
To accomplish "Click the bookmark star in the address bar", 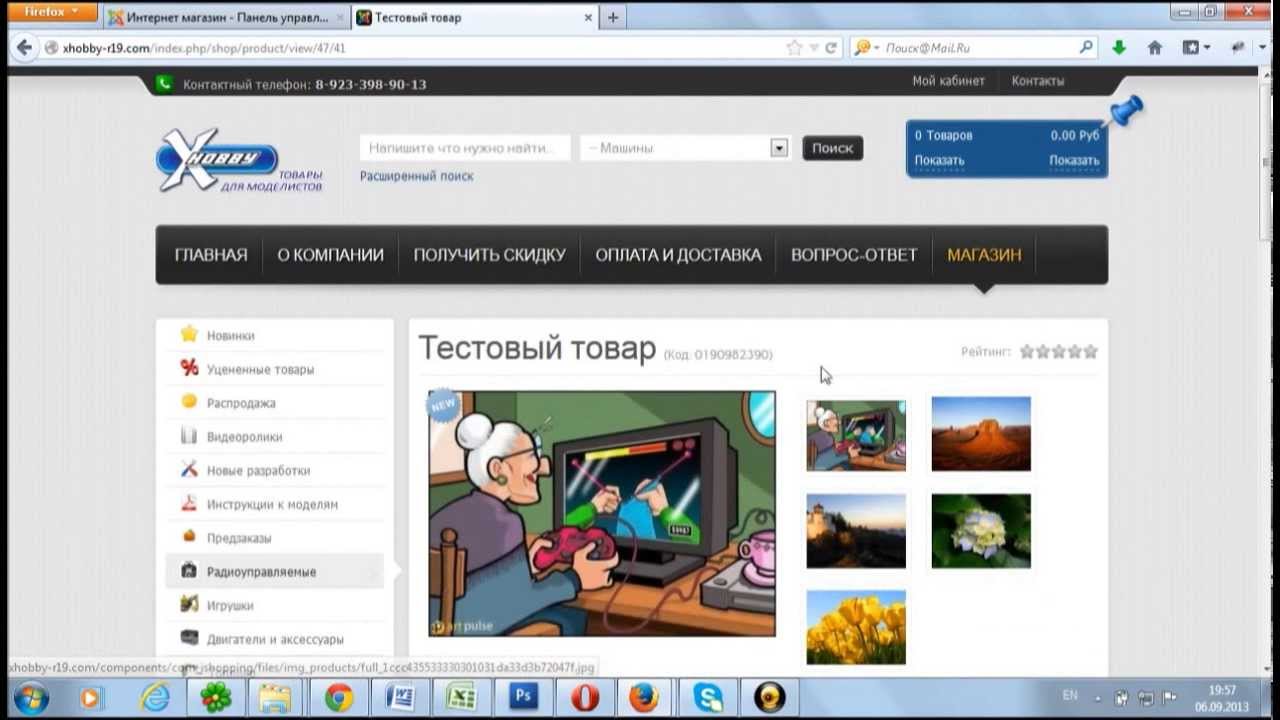I will click(x=794, y=47).
